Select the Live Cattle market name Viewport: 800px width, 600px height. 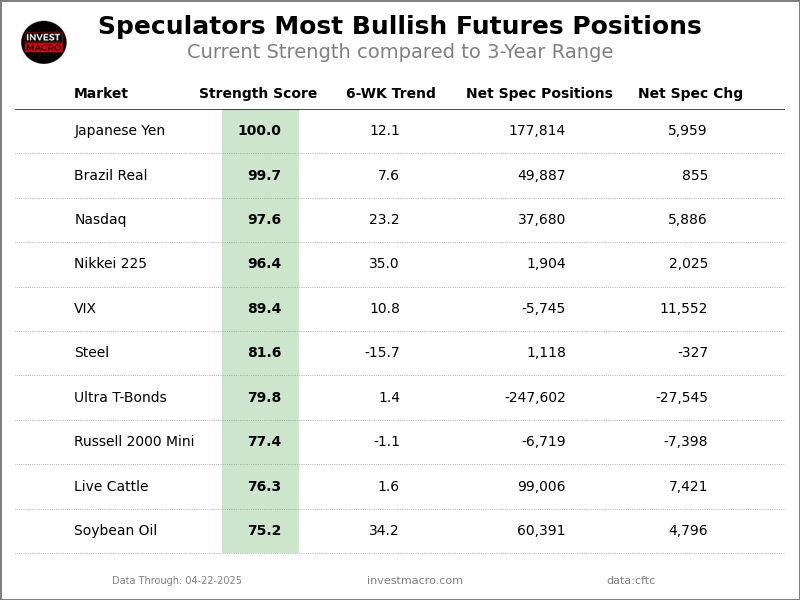111,487
